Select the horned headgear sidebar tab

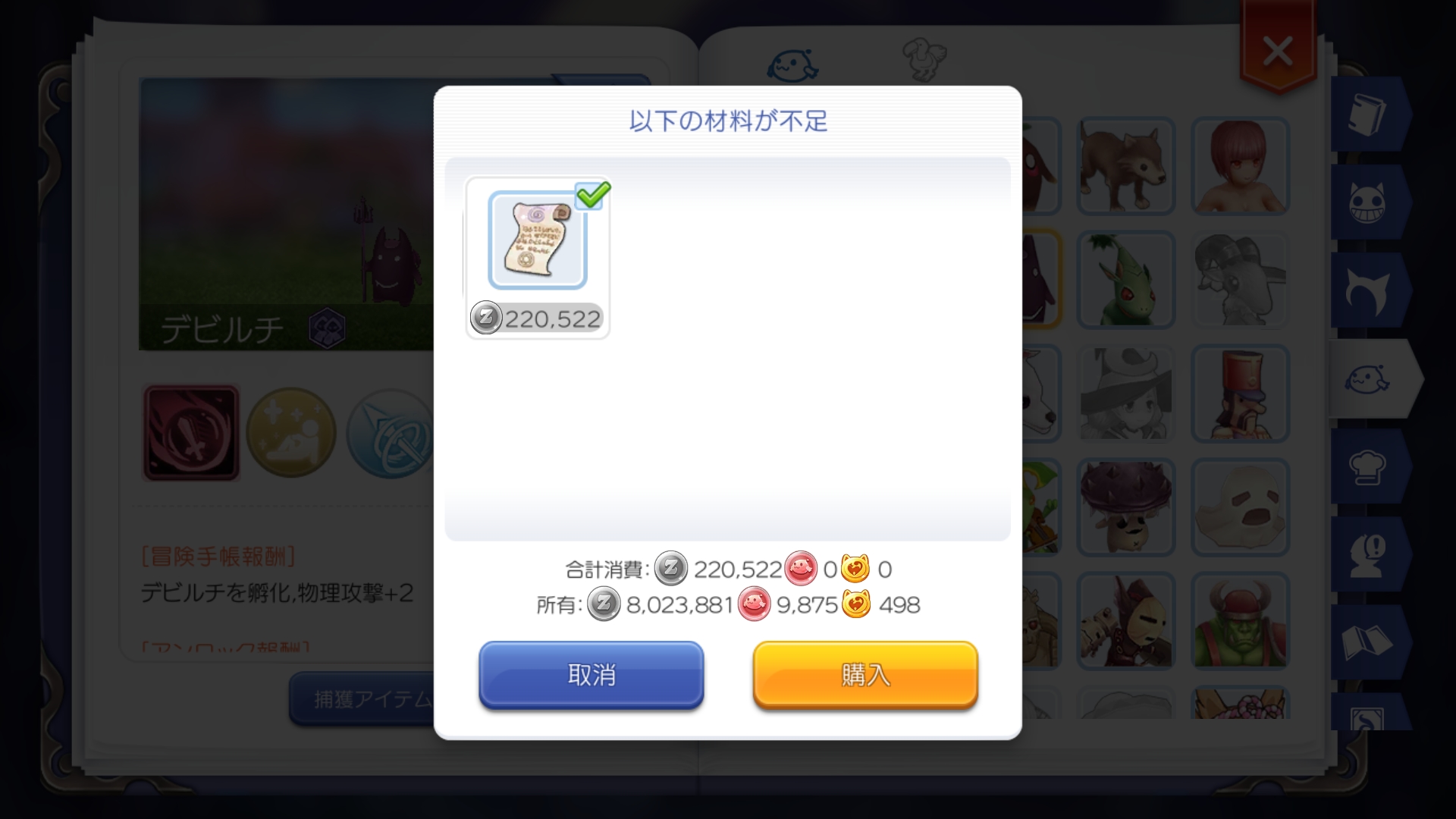(x=1369, y=291)
